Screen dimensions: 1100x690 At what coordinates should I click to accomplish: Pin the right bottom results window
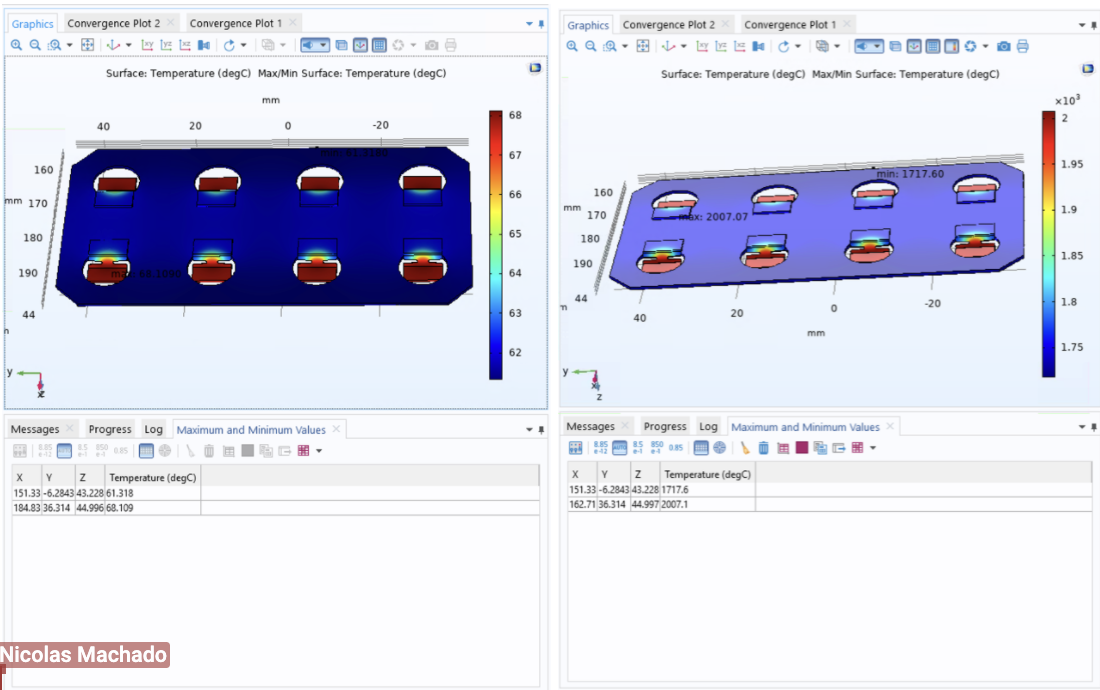(1094, 426)
